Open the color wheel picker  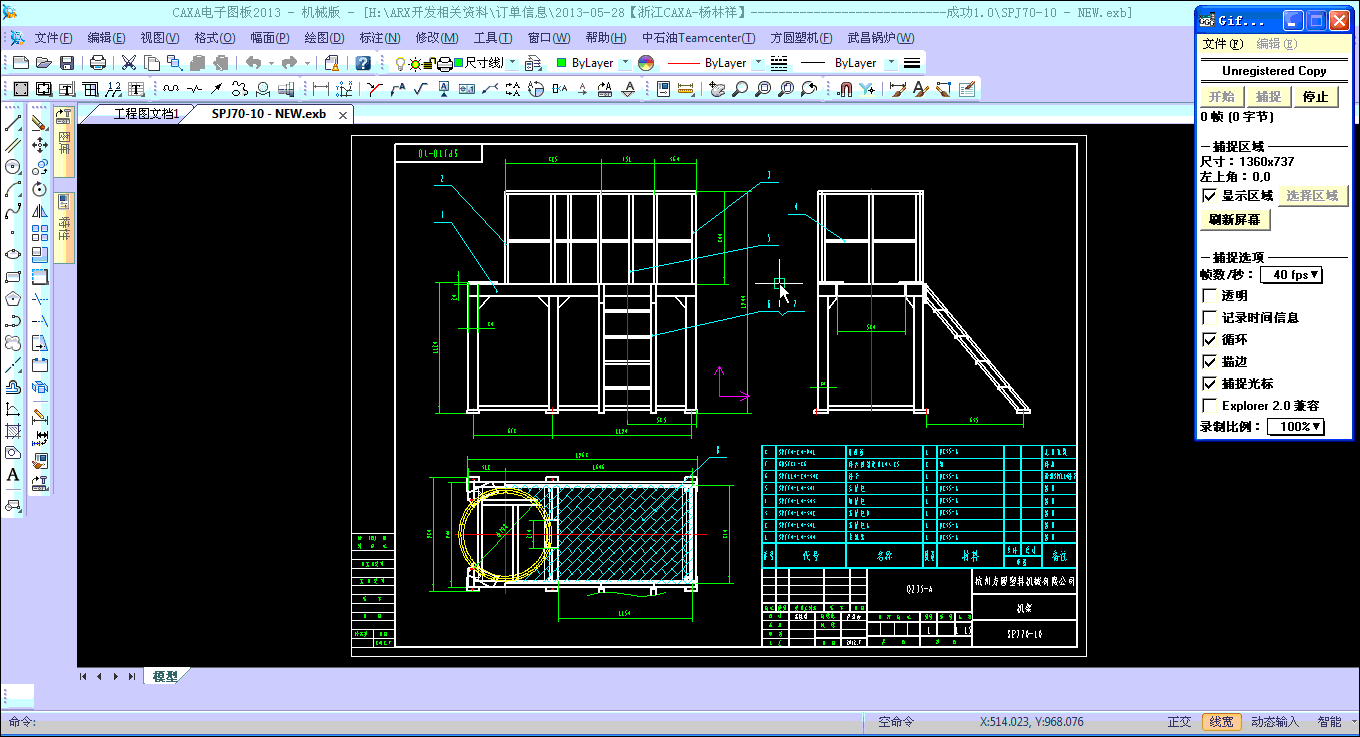pyautogui.click(x=646, y=63)
